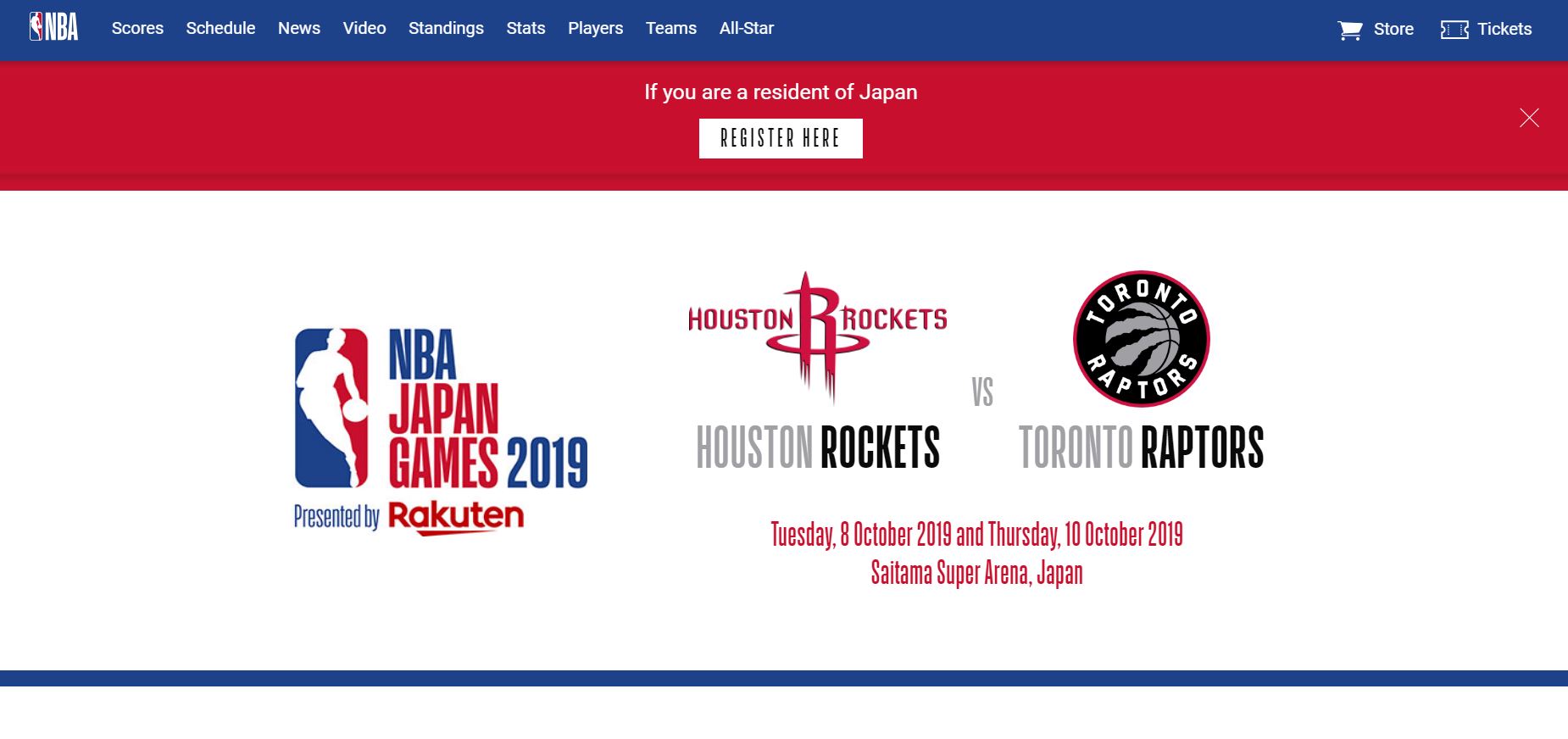Click 'If you are a resident of Japan' text
1568x739 pixels.
click(x=781, y=92)
